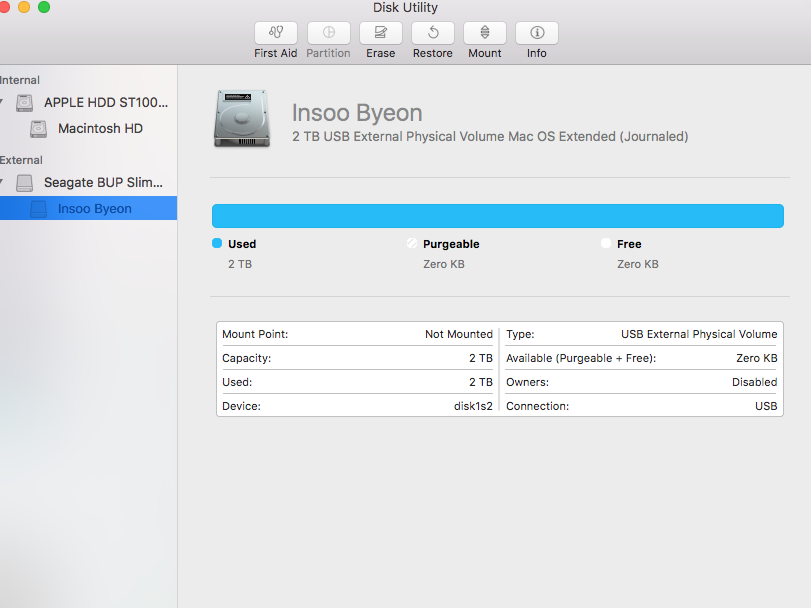
Task: Click the white Free legend swatch
Action: coord(606,244)
